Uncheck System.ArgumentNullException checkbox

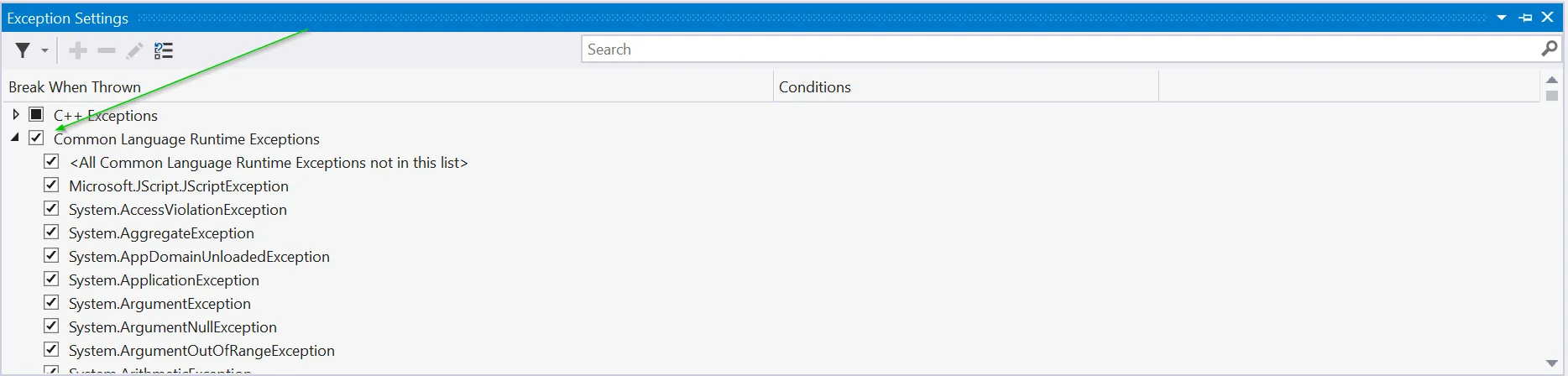click(x=51, y=326)
